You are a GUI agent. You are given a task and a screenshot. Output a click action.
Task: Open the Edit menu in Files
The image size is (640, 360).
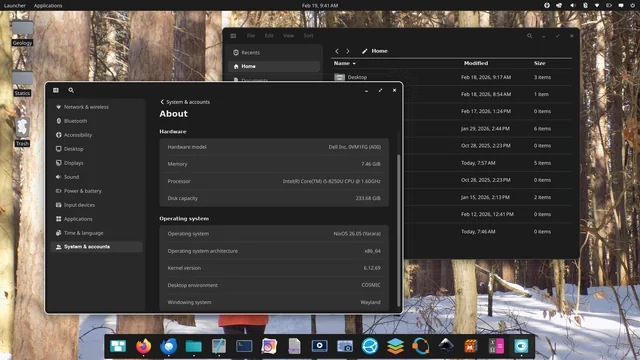pyautogui.click(x=269, y=36)
